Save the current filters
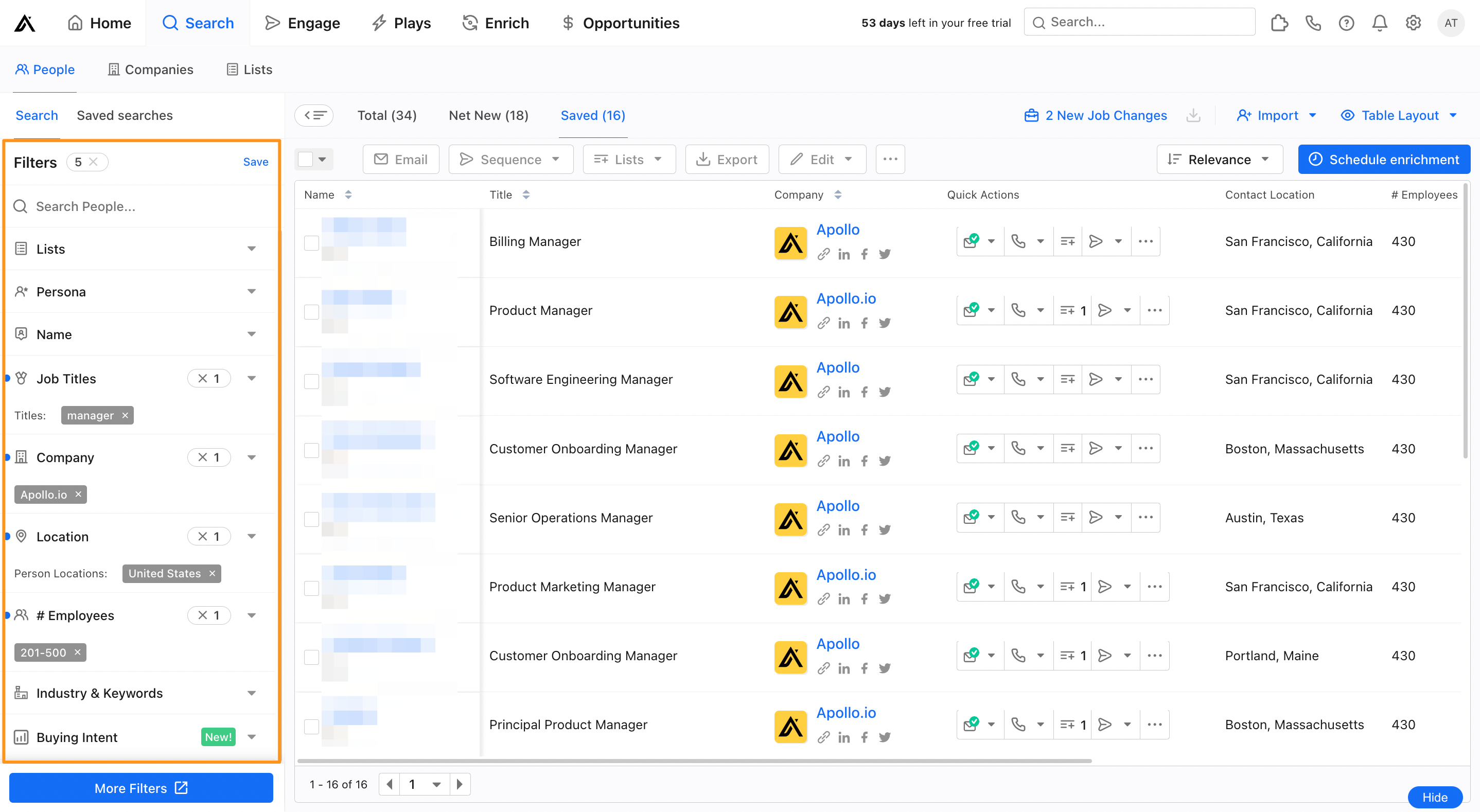This screenshot has height=812, width=1480. (x=256, y=162)
